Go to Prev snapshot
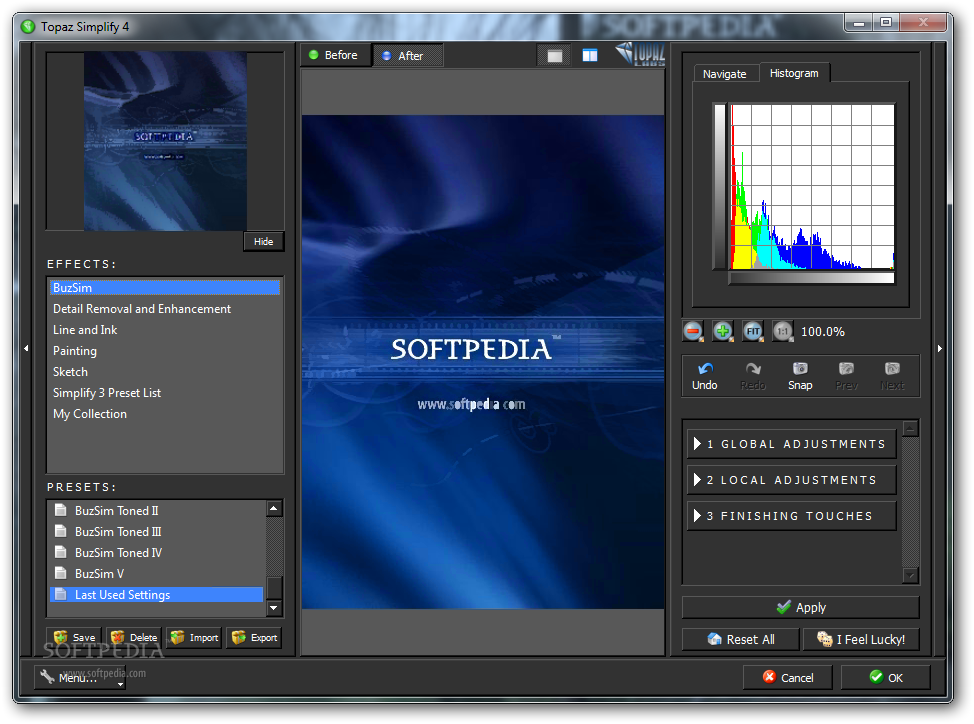The width and height of the screenshot is (974, 724). click(x=846, y=376)
